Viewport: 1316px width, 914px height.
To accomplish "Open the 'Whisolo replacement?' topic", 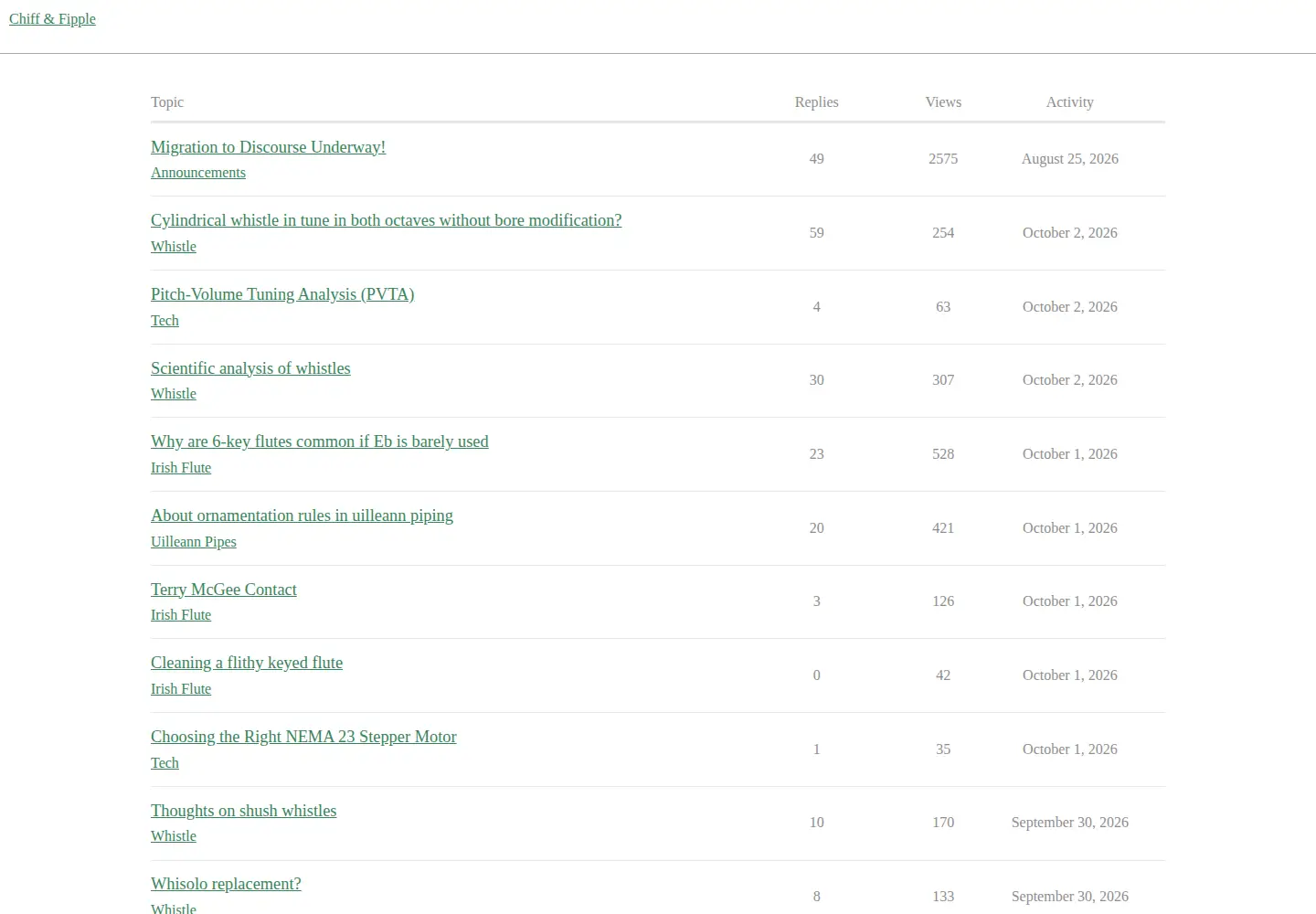I will (226, 884).
